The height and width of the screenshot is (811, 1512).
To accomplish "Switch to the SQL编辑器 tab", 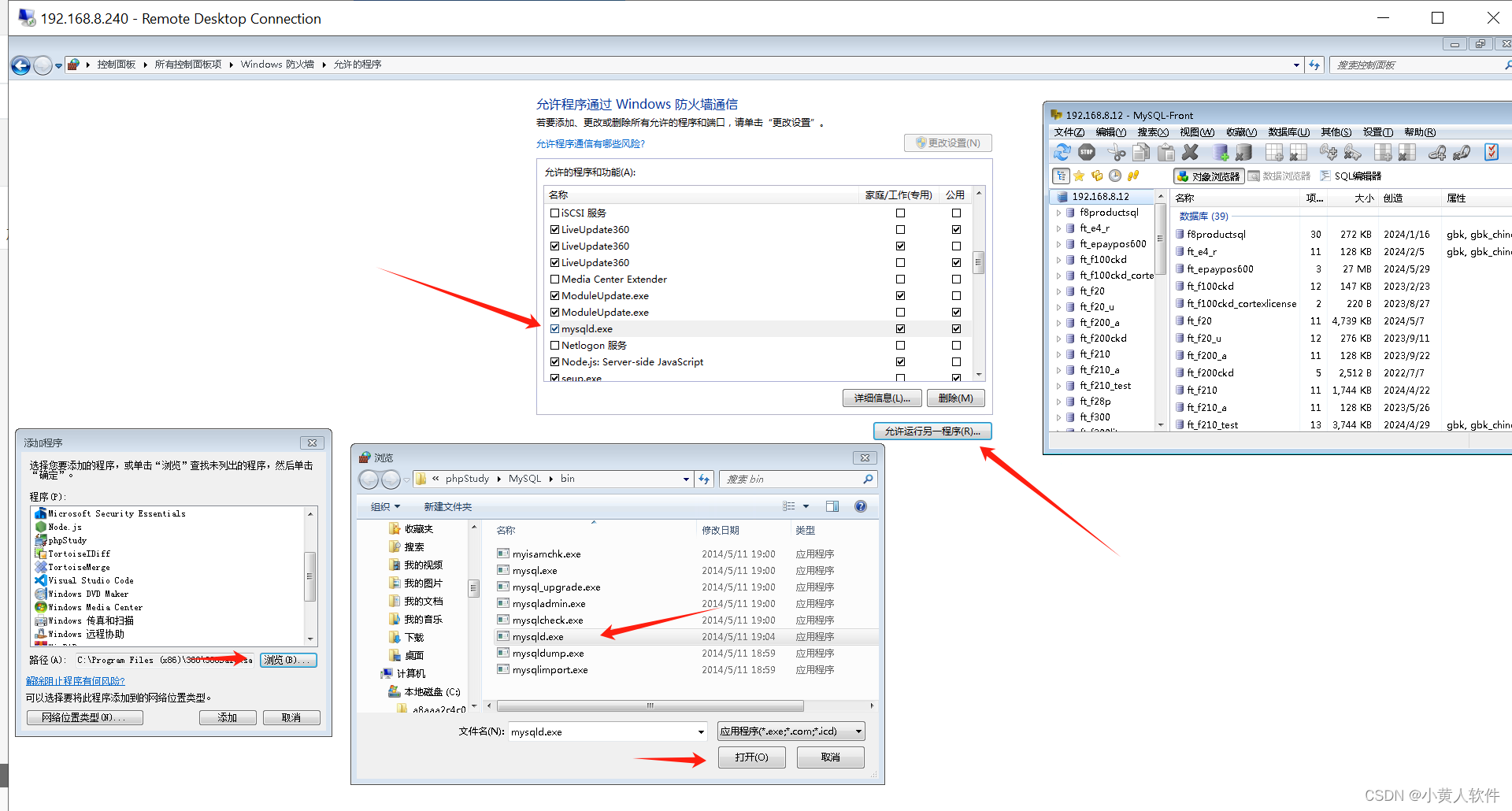I will pos(1350,176).
